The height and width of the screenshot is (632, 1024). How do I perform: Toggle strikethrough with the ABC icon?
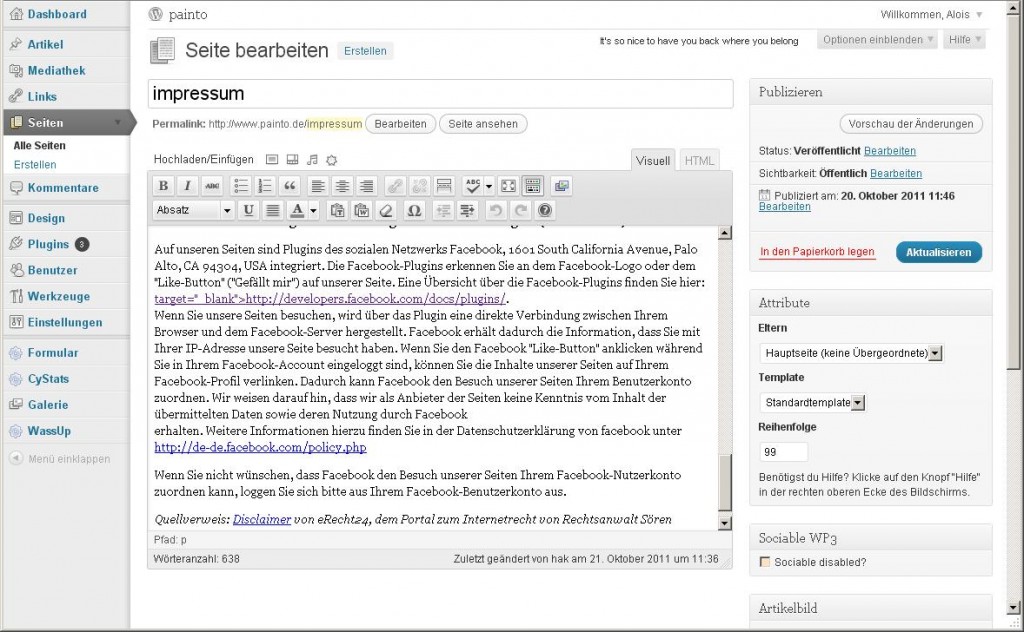click(x=212, y=186)
